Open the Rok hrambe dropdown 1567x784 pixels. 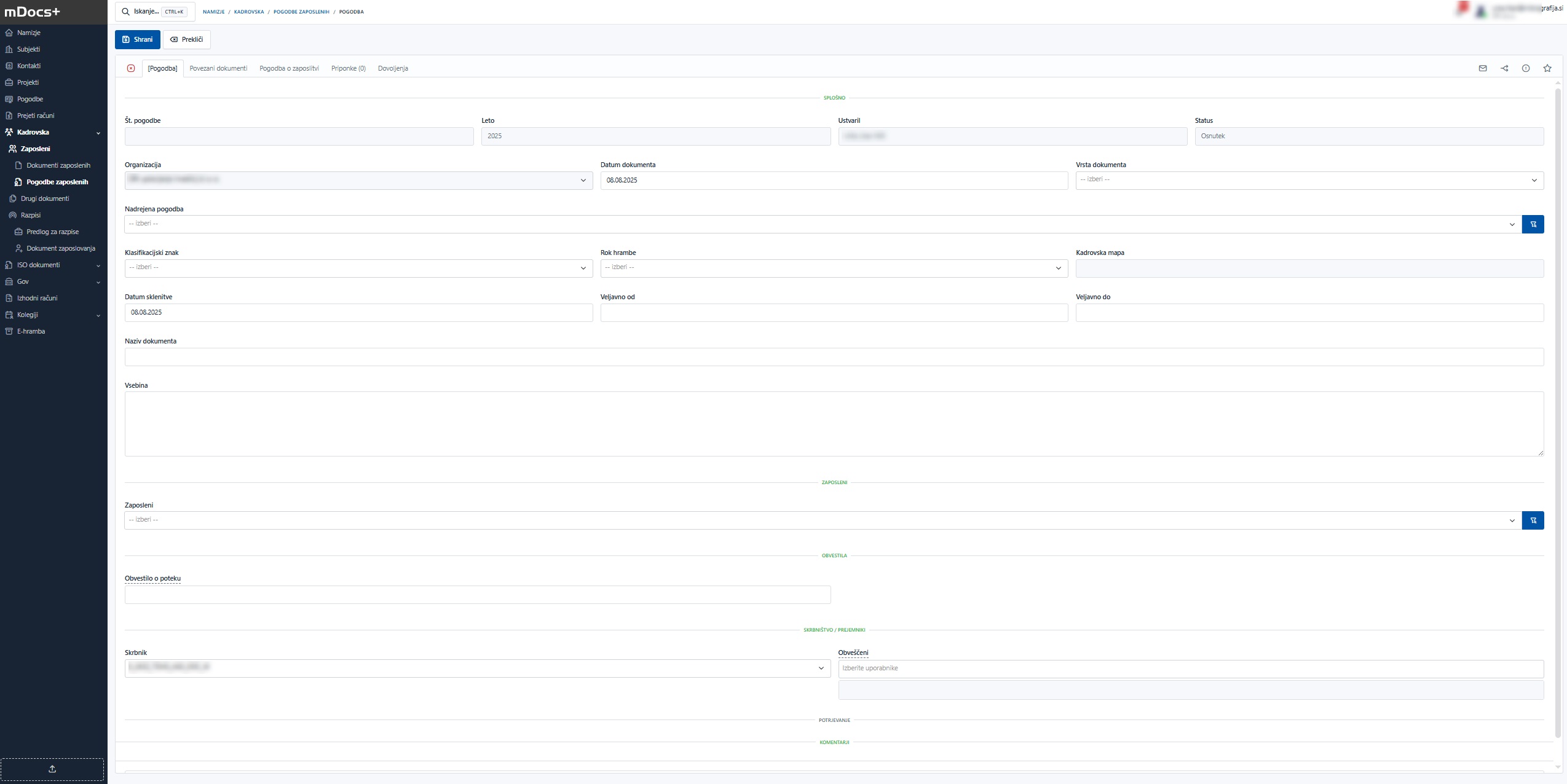833,268
